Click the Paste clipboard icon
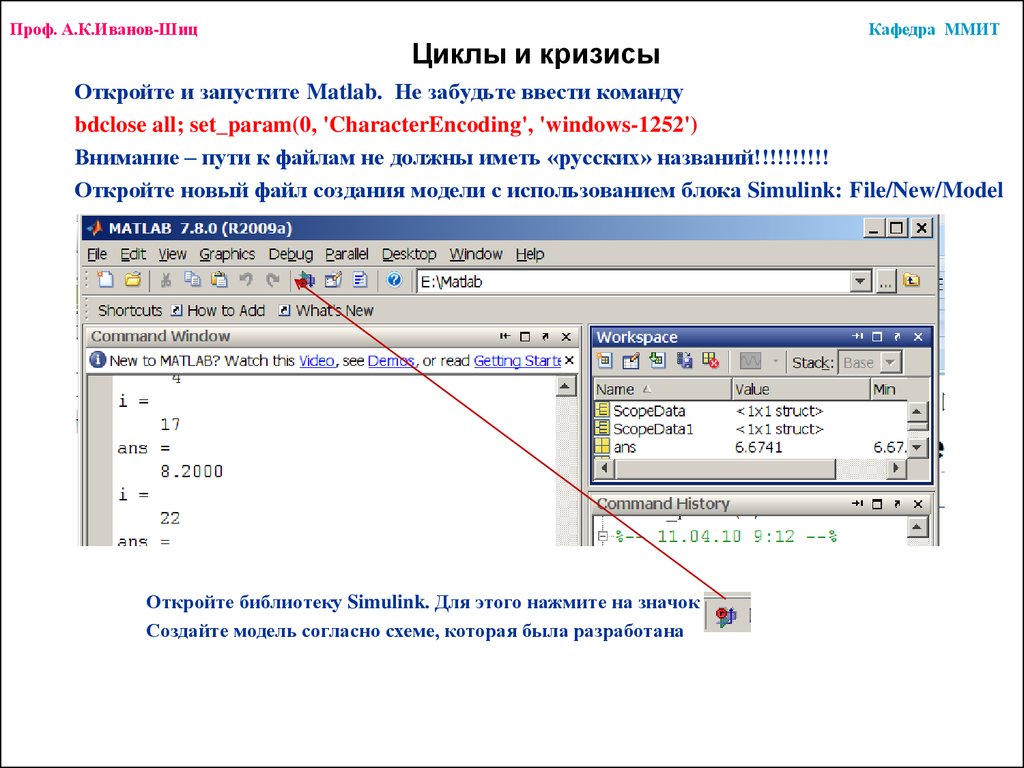This screenshot has width=1024, height=768. (219, 280)
